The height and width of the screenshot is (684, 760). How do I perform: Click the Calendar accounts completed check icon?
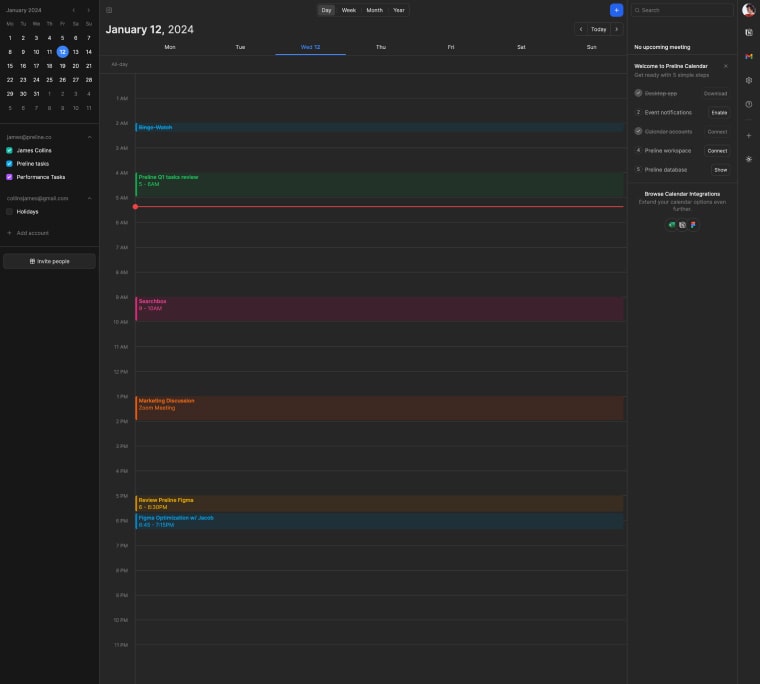[x=638, y=131]
